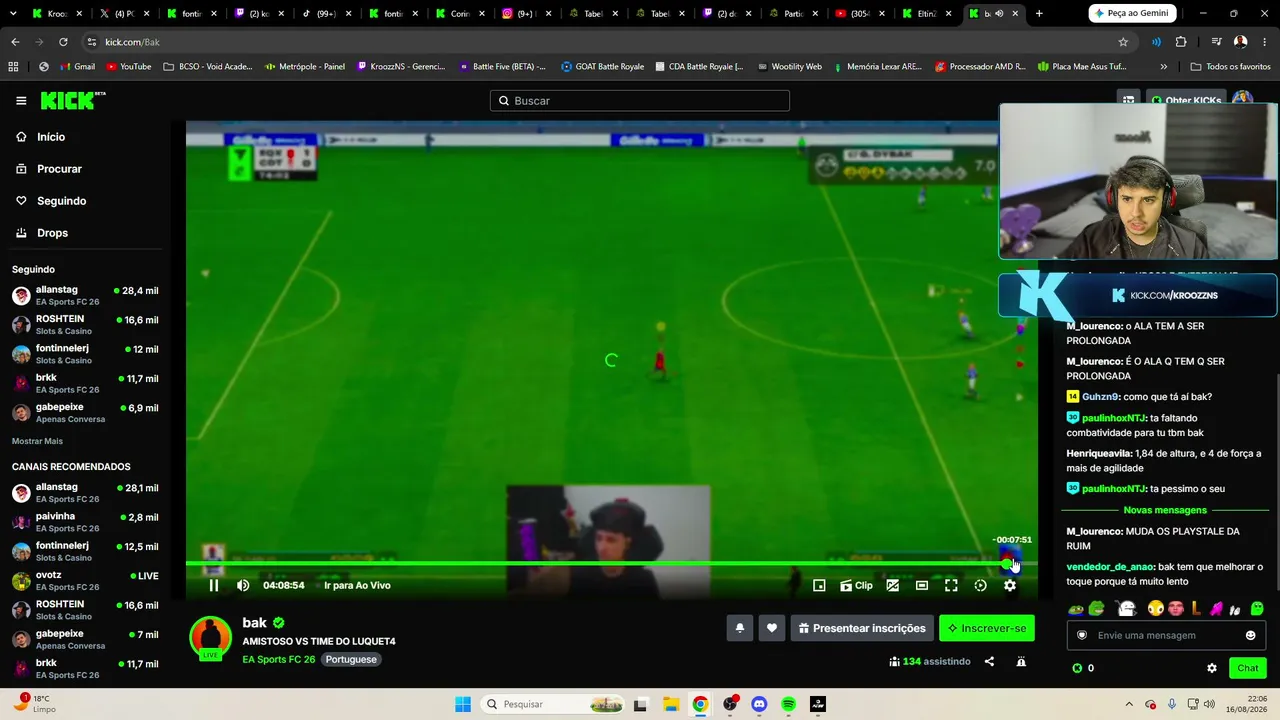The width and height of the screenshot is (1280, 720).
Task: Open Procurar in the sidebar
Action: (50, 169)
